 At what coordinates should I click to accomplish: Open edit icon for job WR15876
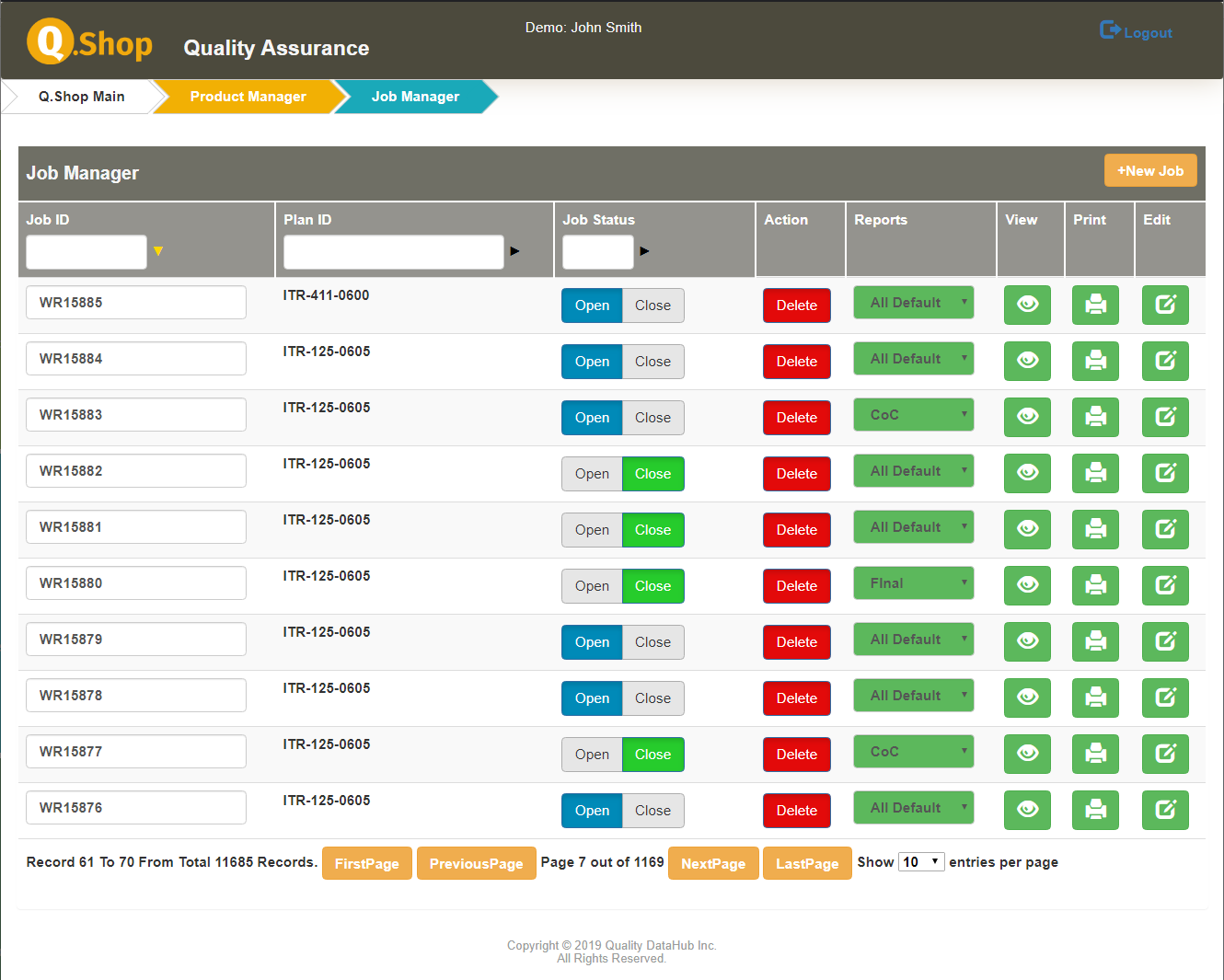(1165, 810)
